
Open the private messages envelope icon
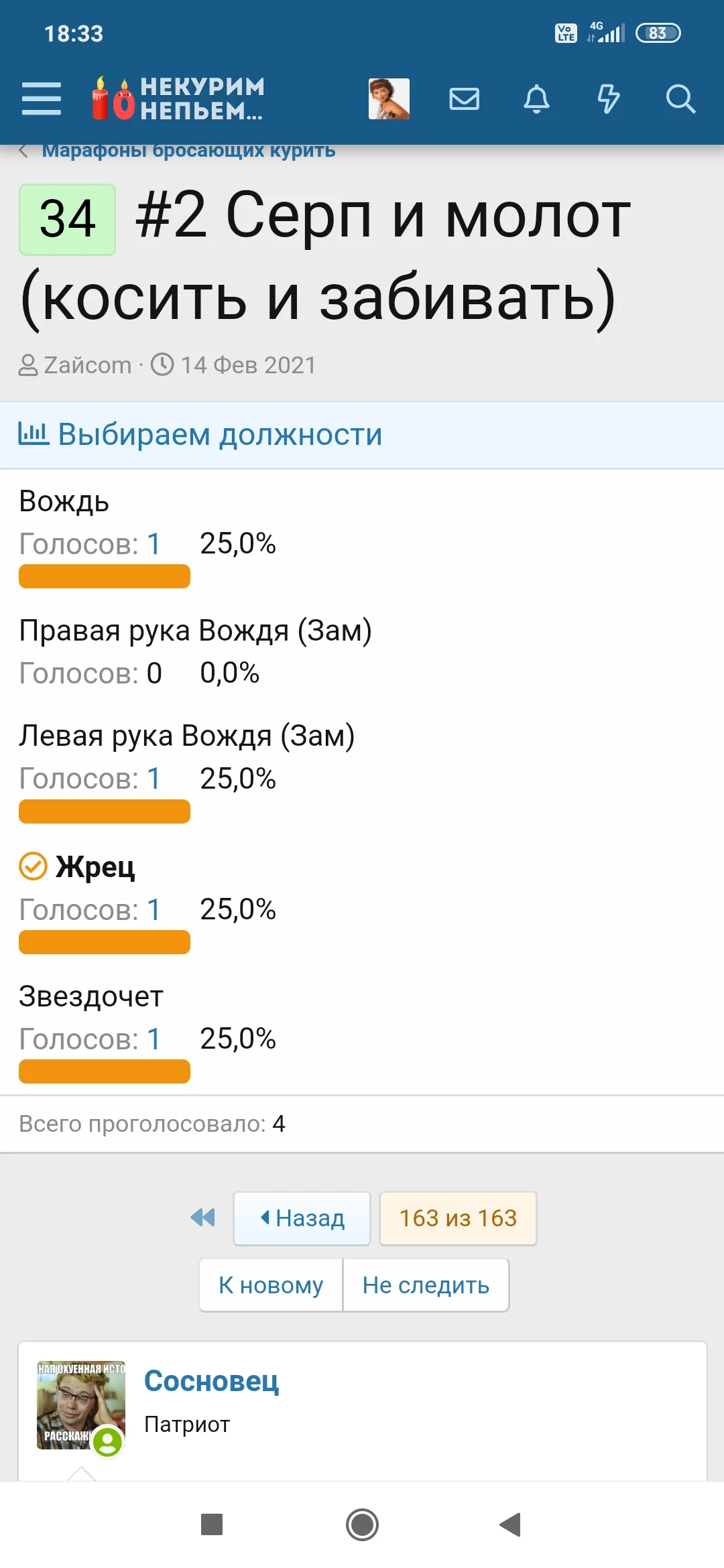tap(464, 99)
